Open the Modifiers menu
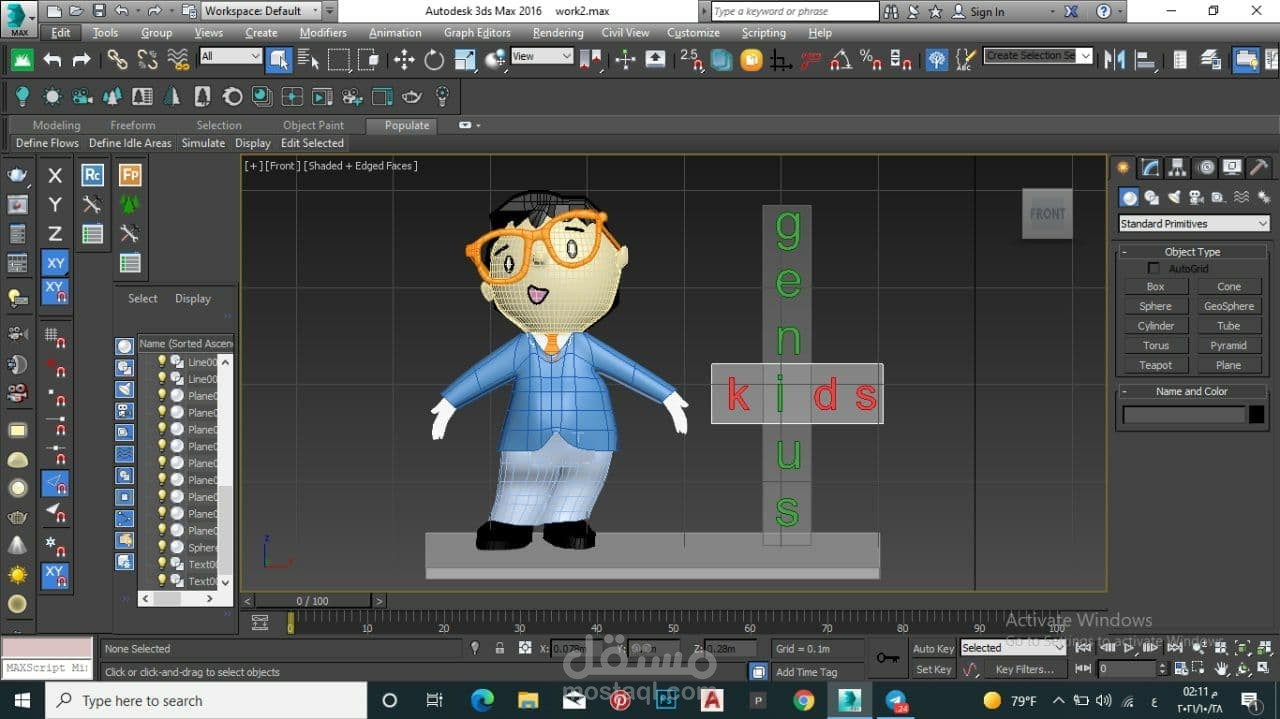 [x=323, y=33]
